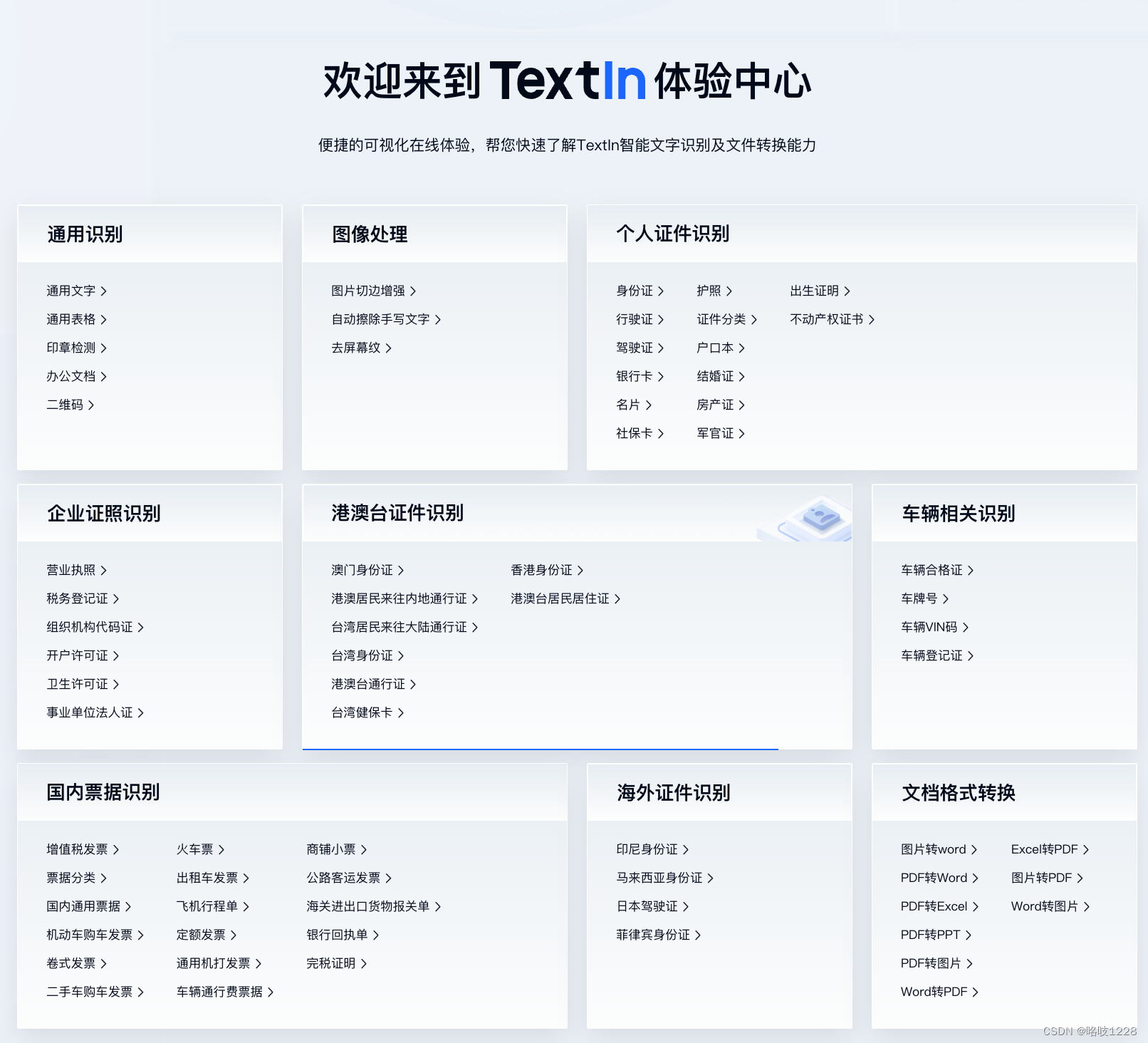Expand the 户口本 recognition entry
Image resolution: width=1148 pixels, height=1043 pixels.
coord(716,347)
